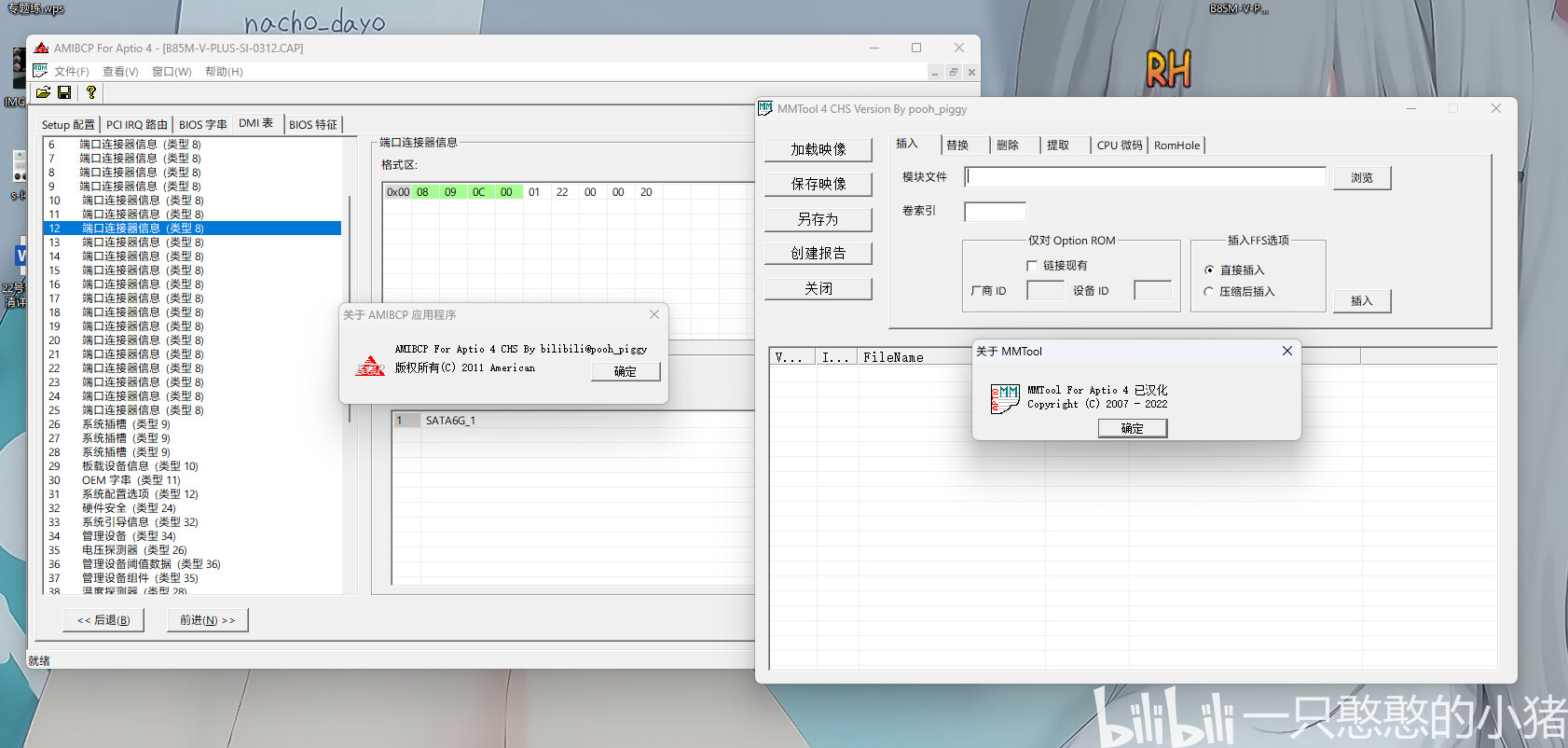Click the 另存为 button in MMTool
The image size is (1568, 748).
[818, 219]
